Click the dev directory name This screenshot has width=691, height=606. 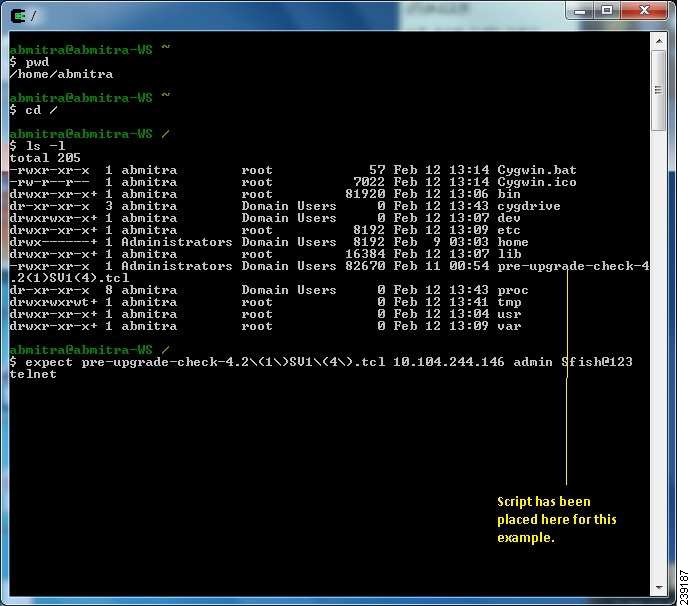[509, 218]
